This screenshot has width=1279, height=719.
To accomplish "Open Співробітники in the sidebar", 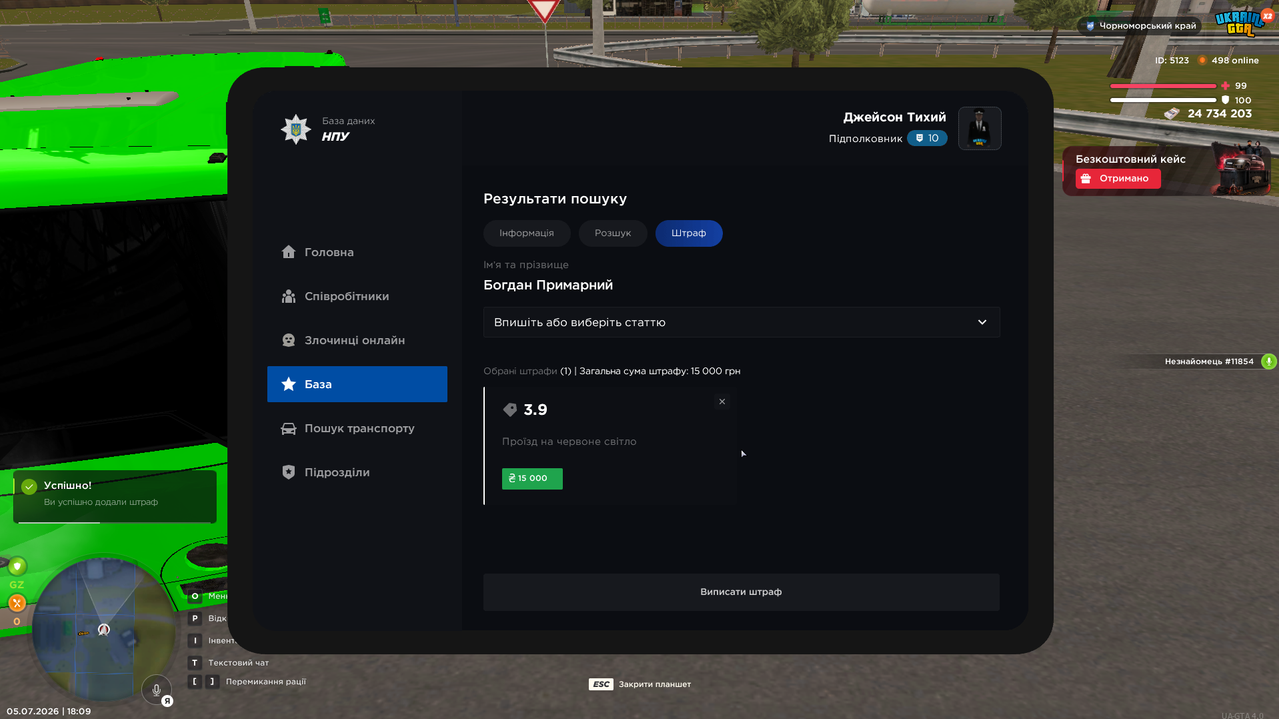I will point(357,296).
